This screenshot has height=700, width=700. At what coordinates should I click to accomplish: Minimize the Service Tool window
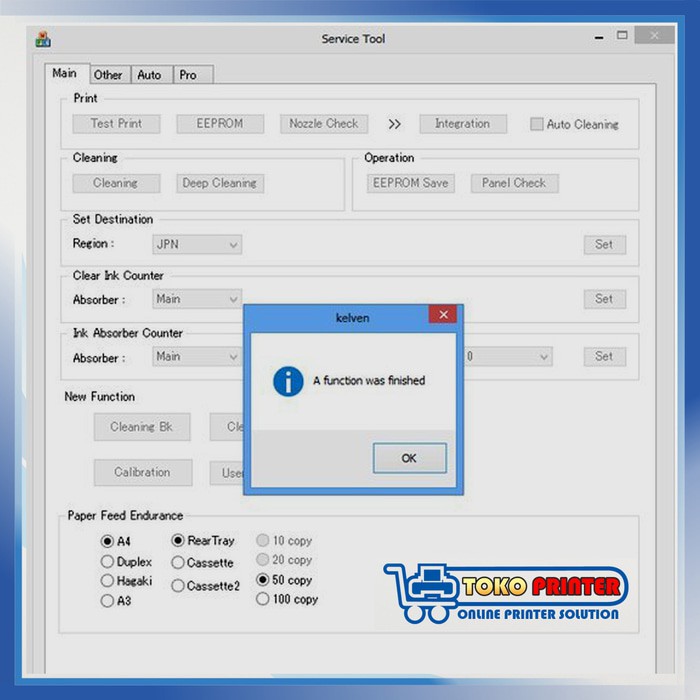599,38
